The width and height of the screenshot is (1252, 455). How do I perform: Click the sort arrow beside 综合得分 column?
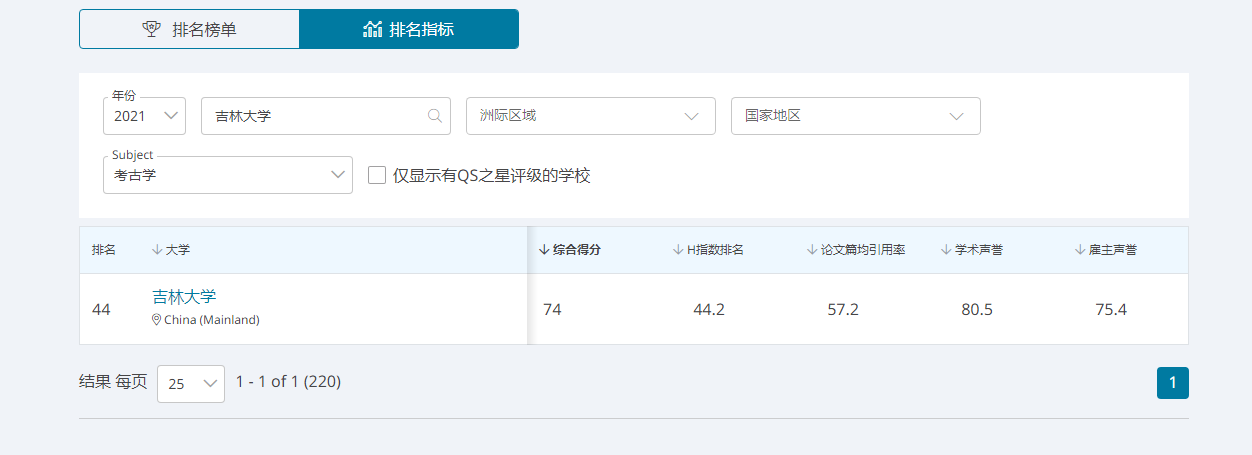coord(544,250)
